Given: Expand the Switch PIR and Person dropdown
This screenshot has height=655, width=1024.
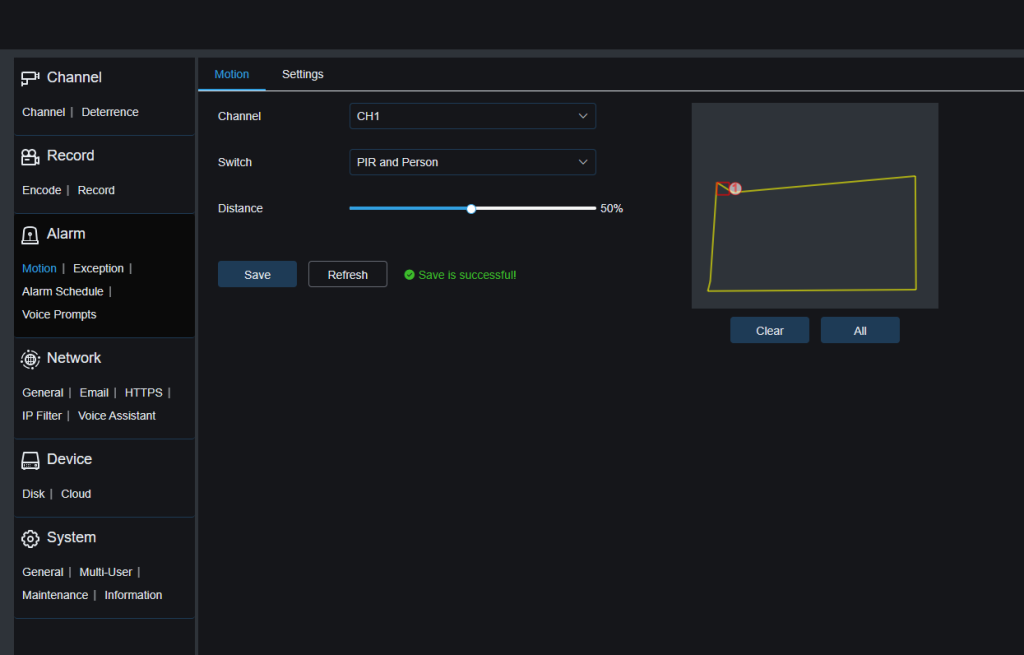Looking at the screenshot, I should [x=472, y=162].
